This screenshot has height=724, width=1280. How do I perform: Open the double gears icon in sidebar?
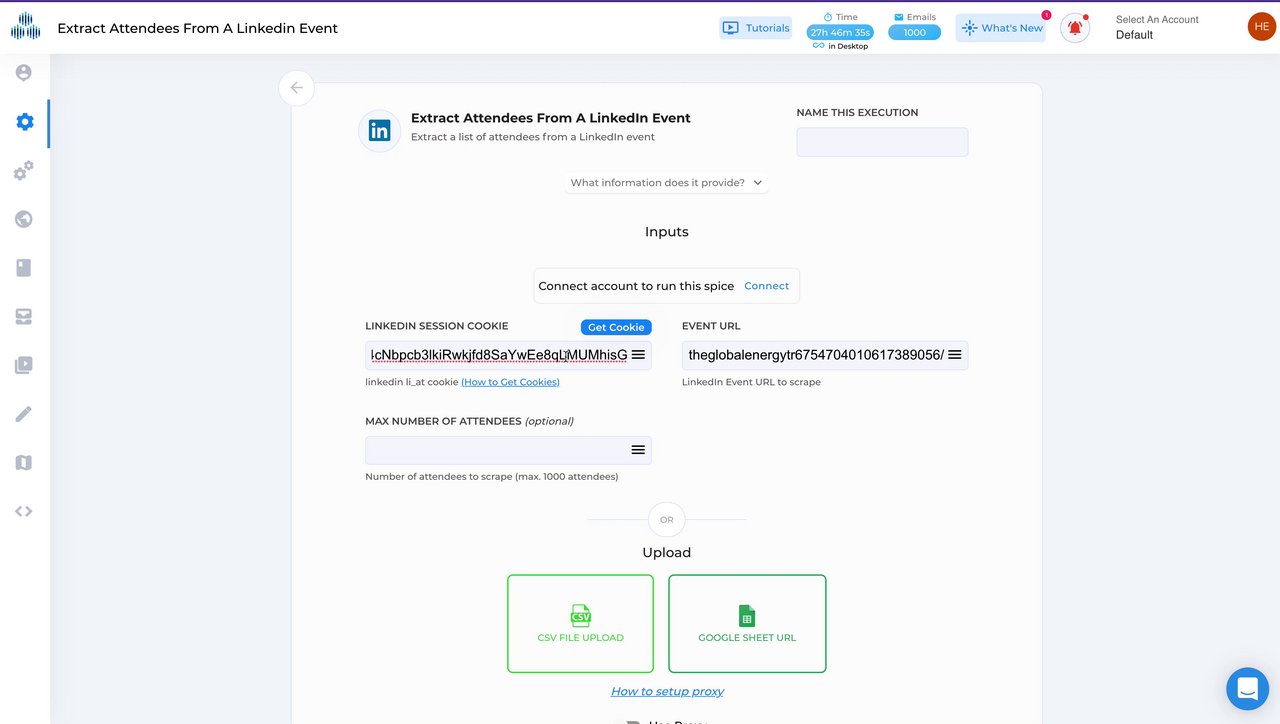[x=24, y=171]
